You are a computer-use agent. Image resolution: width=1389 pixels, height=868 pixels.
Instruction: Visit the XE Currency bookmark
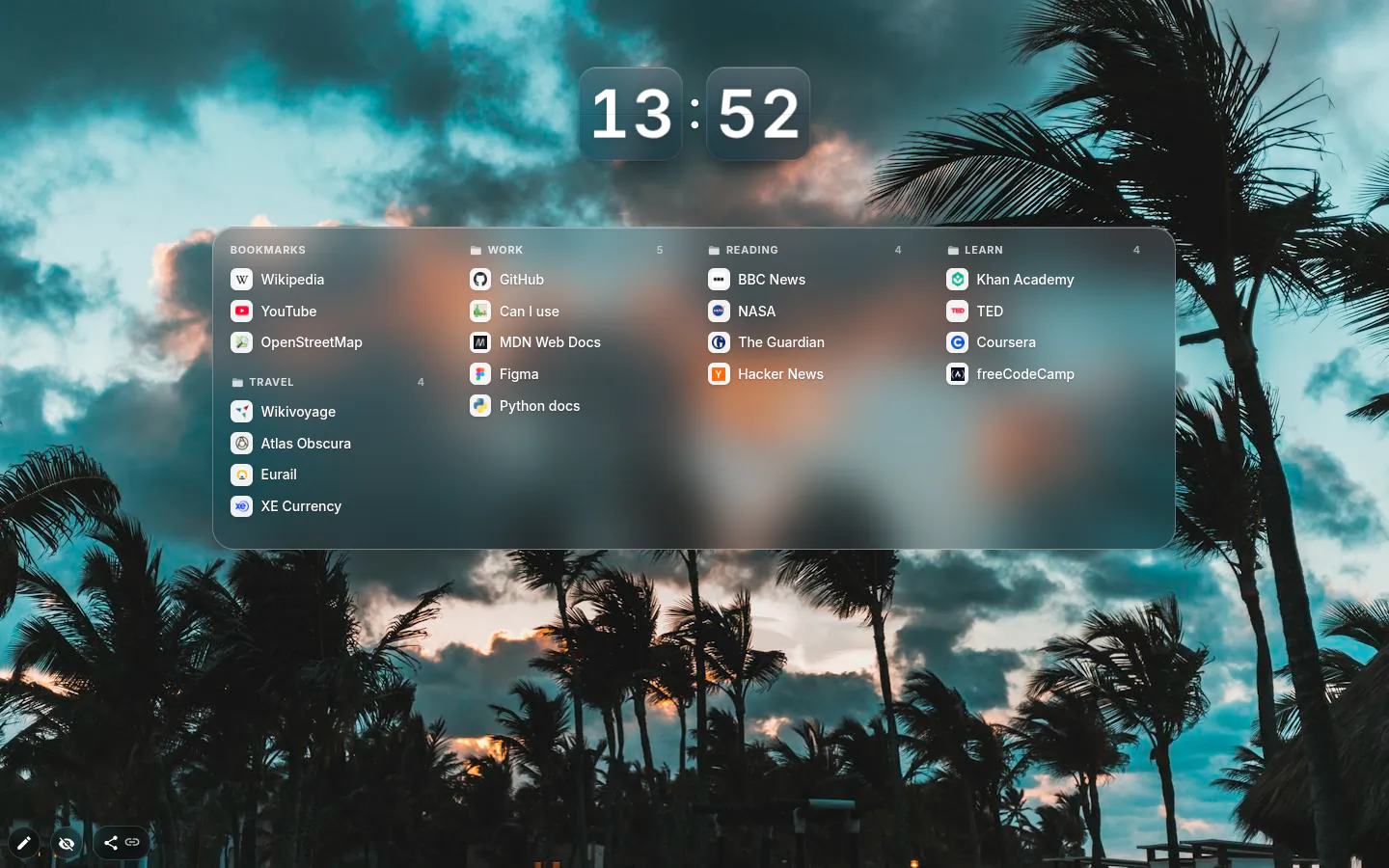pyautogui.click(x=329, y=506)
